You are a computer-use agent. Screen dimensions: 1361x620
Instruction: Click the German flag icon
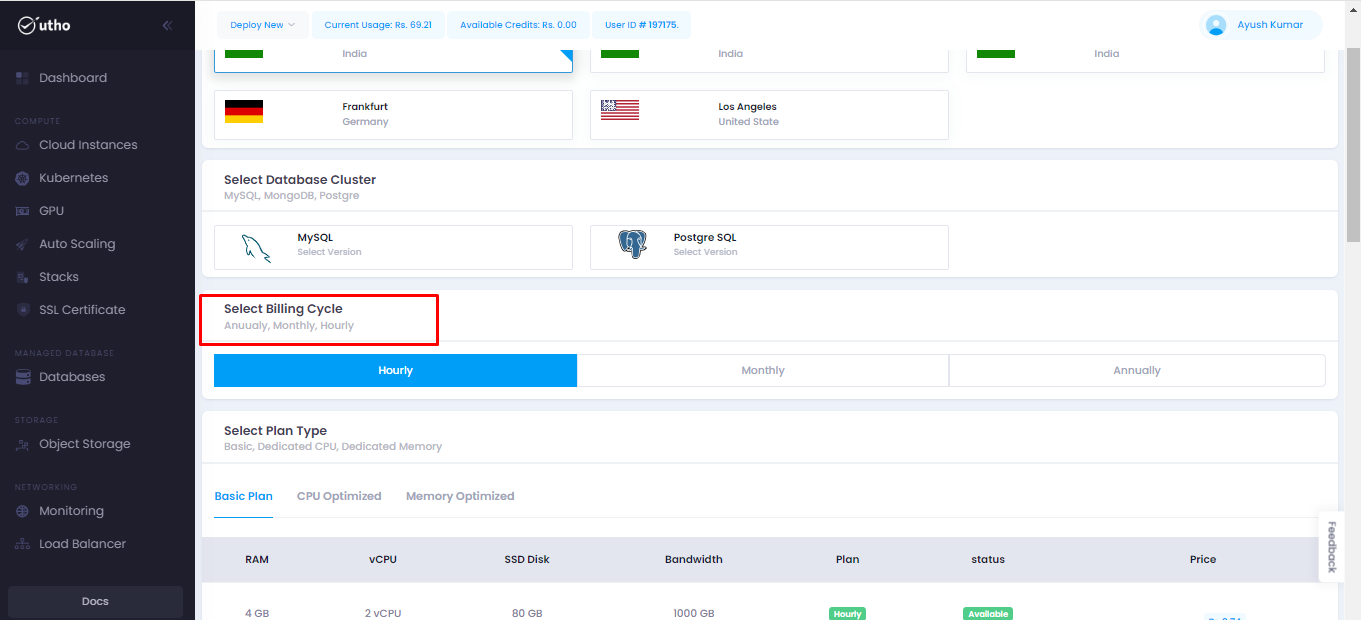tap(244, 111)
